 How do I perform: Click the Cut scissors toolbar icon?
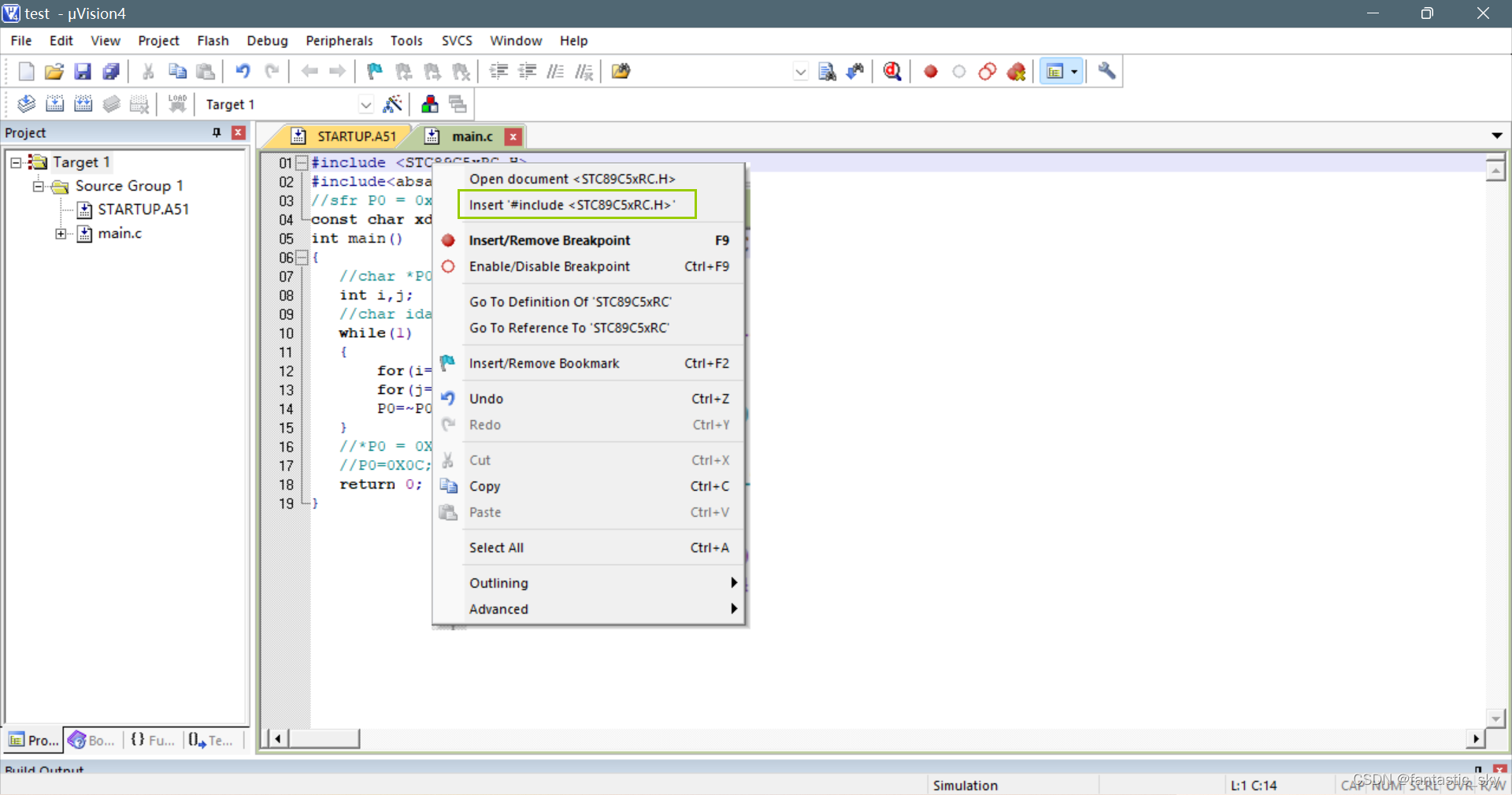click(148, 72)
